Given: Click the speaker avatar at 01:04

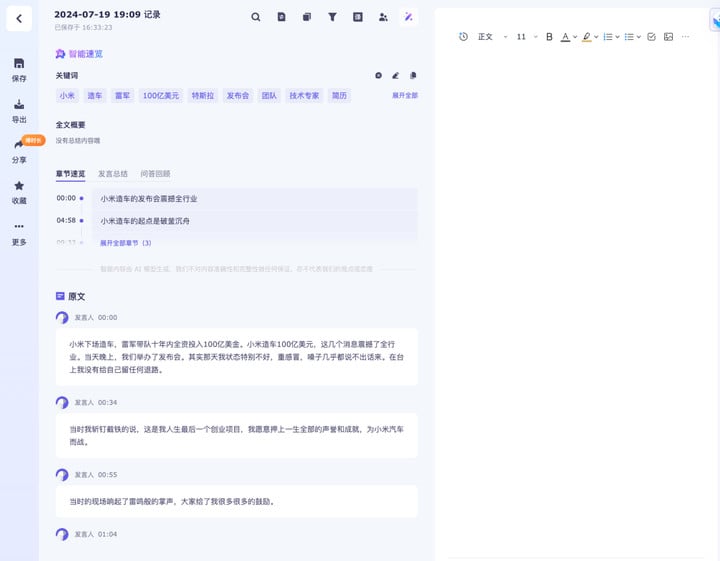Looking at the screenshot, I should click(62, 534).
